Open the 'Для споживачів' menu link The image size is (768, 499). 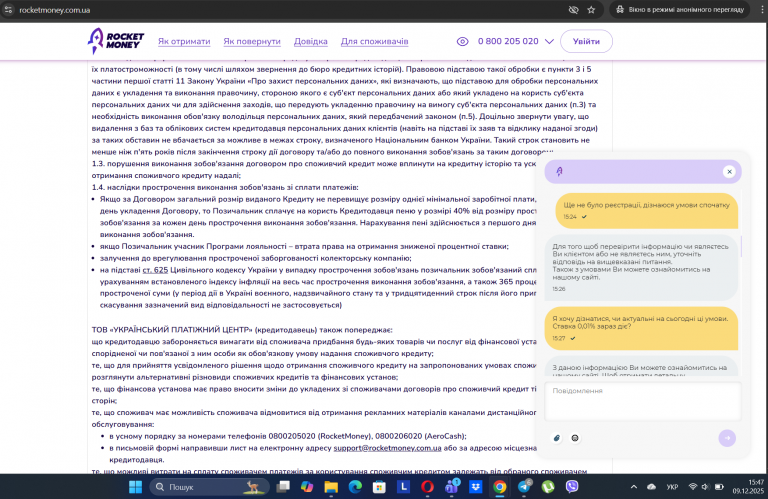pyautogui.click(x=374, y=42)
